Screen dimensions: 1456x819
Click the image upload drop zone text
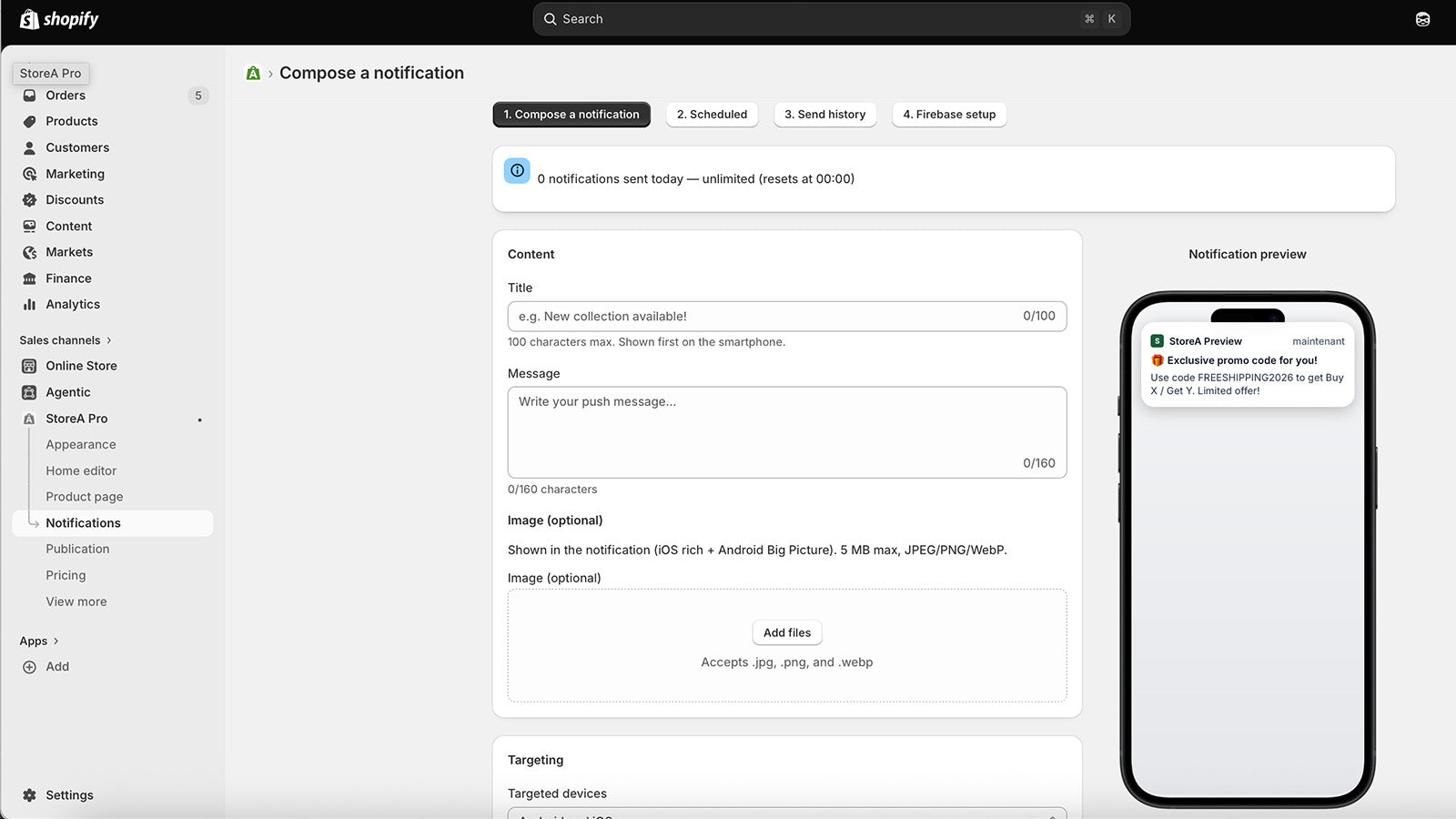(787, 662)
